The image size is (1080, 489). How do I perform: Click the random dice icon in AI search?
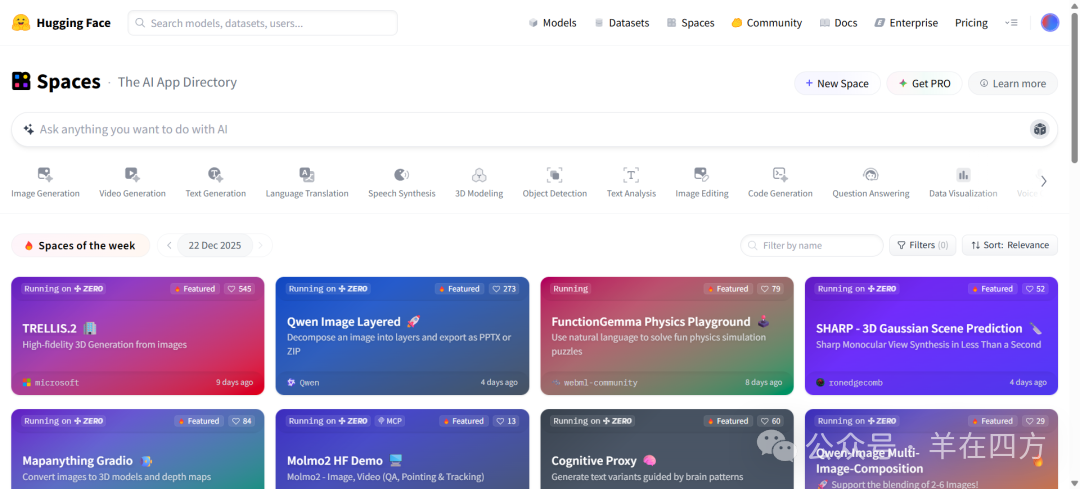coord(1039,129)
